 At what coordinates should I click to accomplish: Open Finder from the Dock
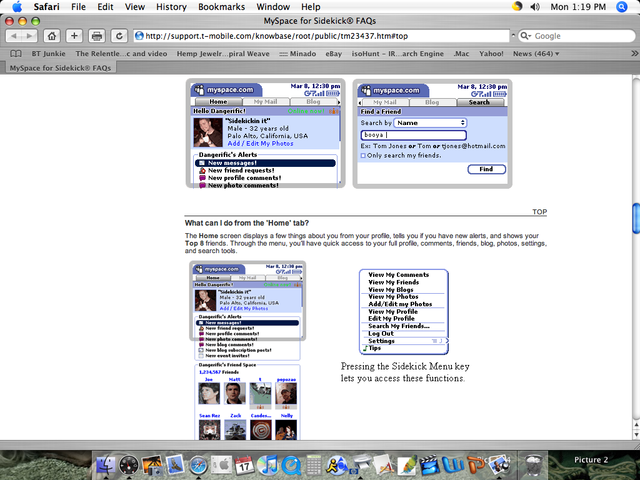click(x=106, y=464)
